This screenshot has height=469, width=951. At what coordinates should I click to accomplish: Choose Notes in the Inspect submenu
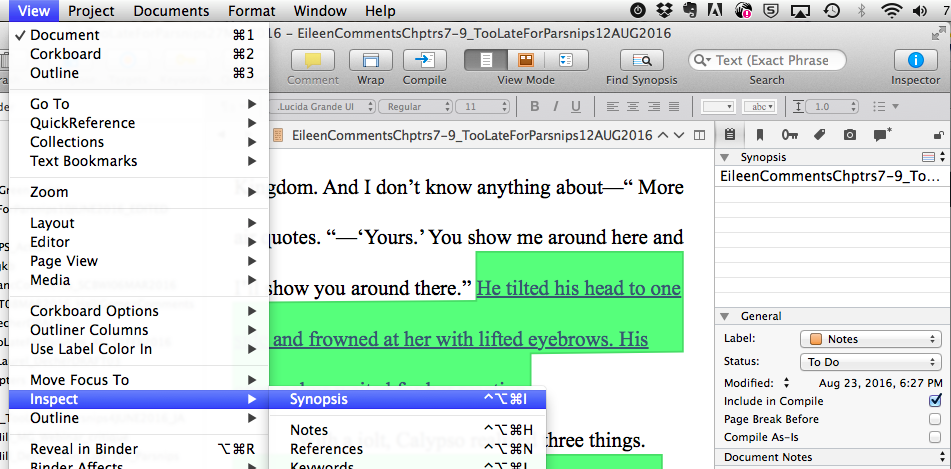[408, 430]
